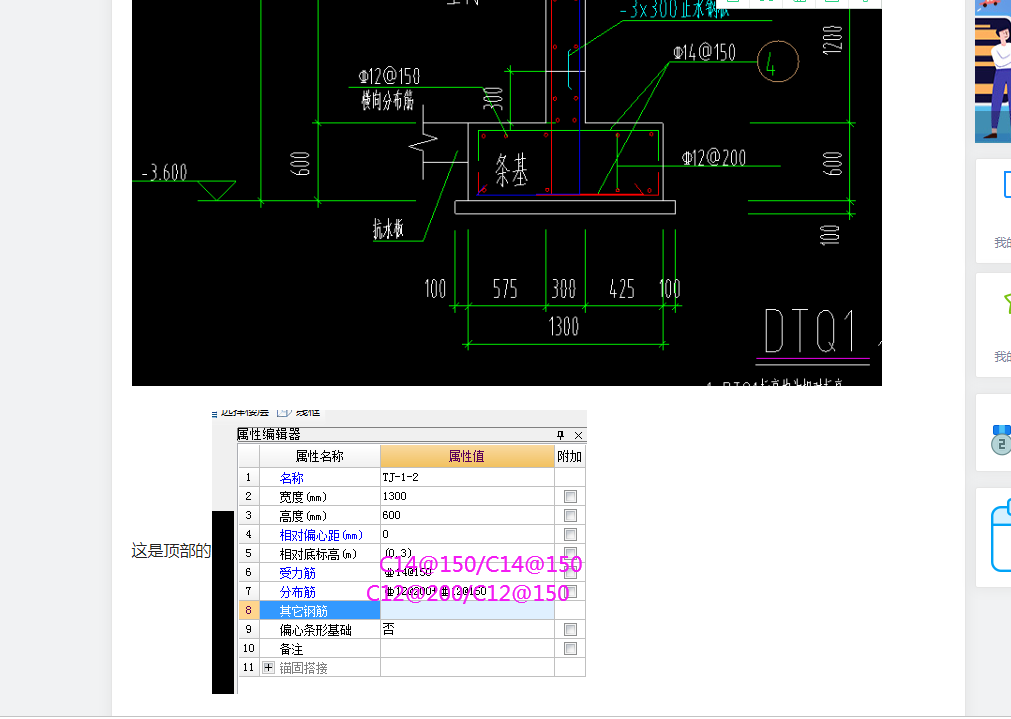Click the 相对偏心距(mm) property label
This screenshot has width=1011, height=719.
[321, 535]
